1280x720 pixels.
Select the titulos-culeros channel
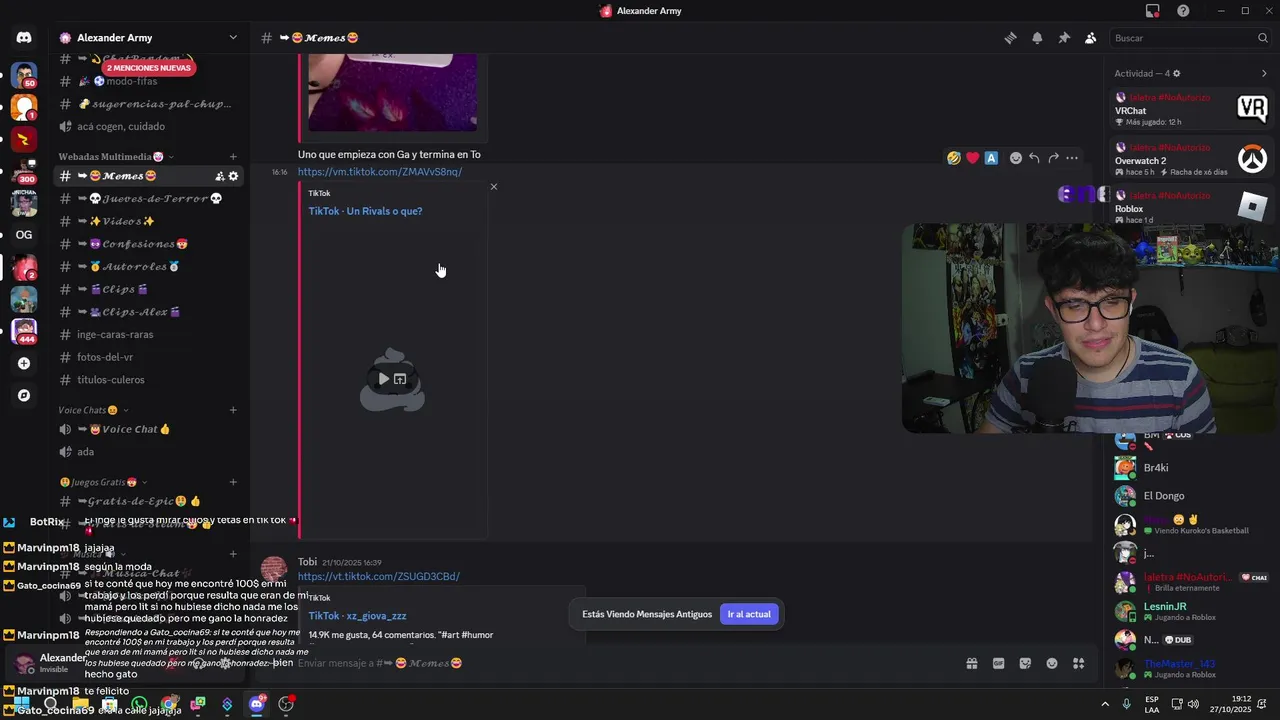(x=148, y=380)
